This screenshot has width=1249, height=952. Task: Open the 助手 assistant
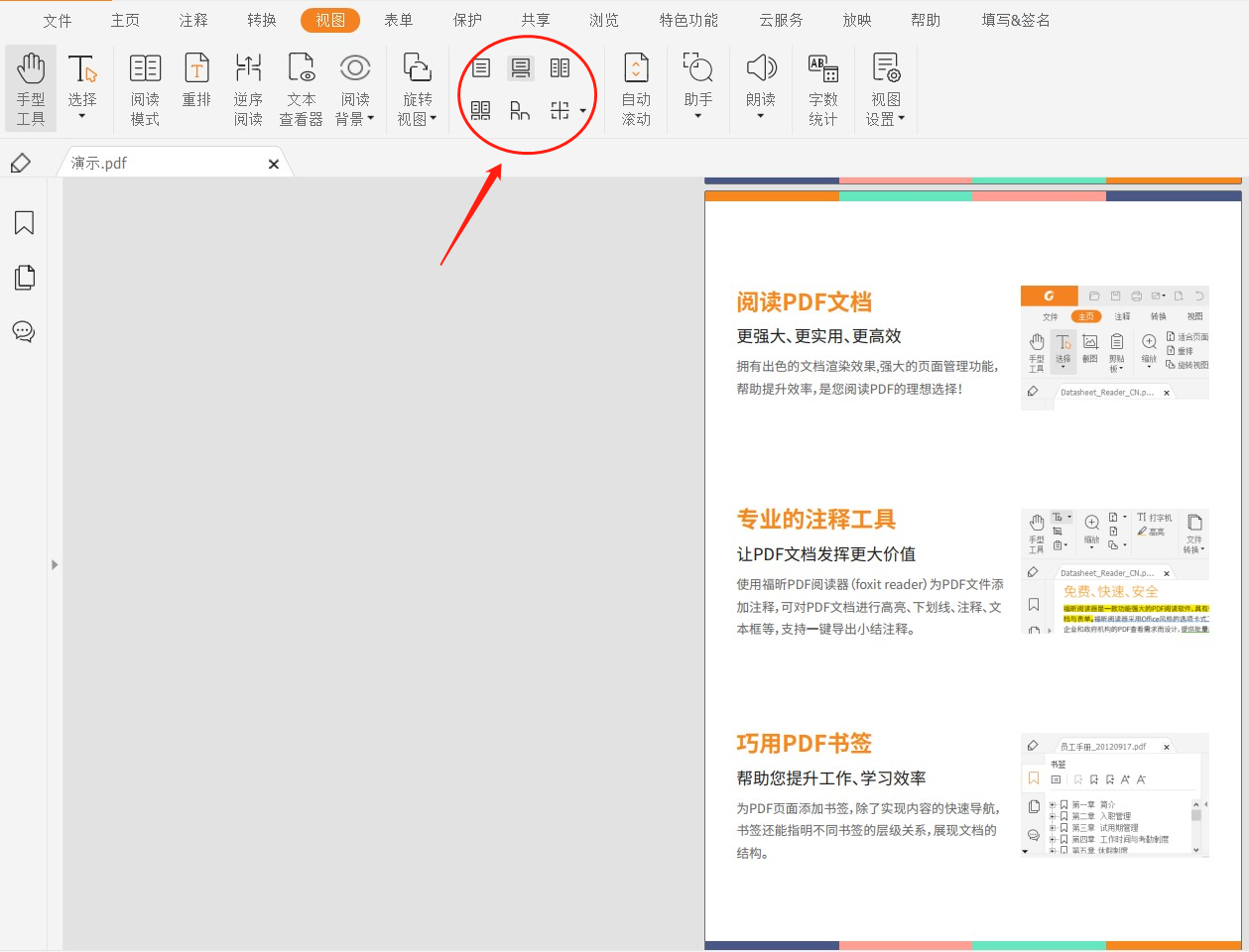coord(698,87)
